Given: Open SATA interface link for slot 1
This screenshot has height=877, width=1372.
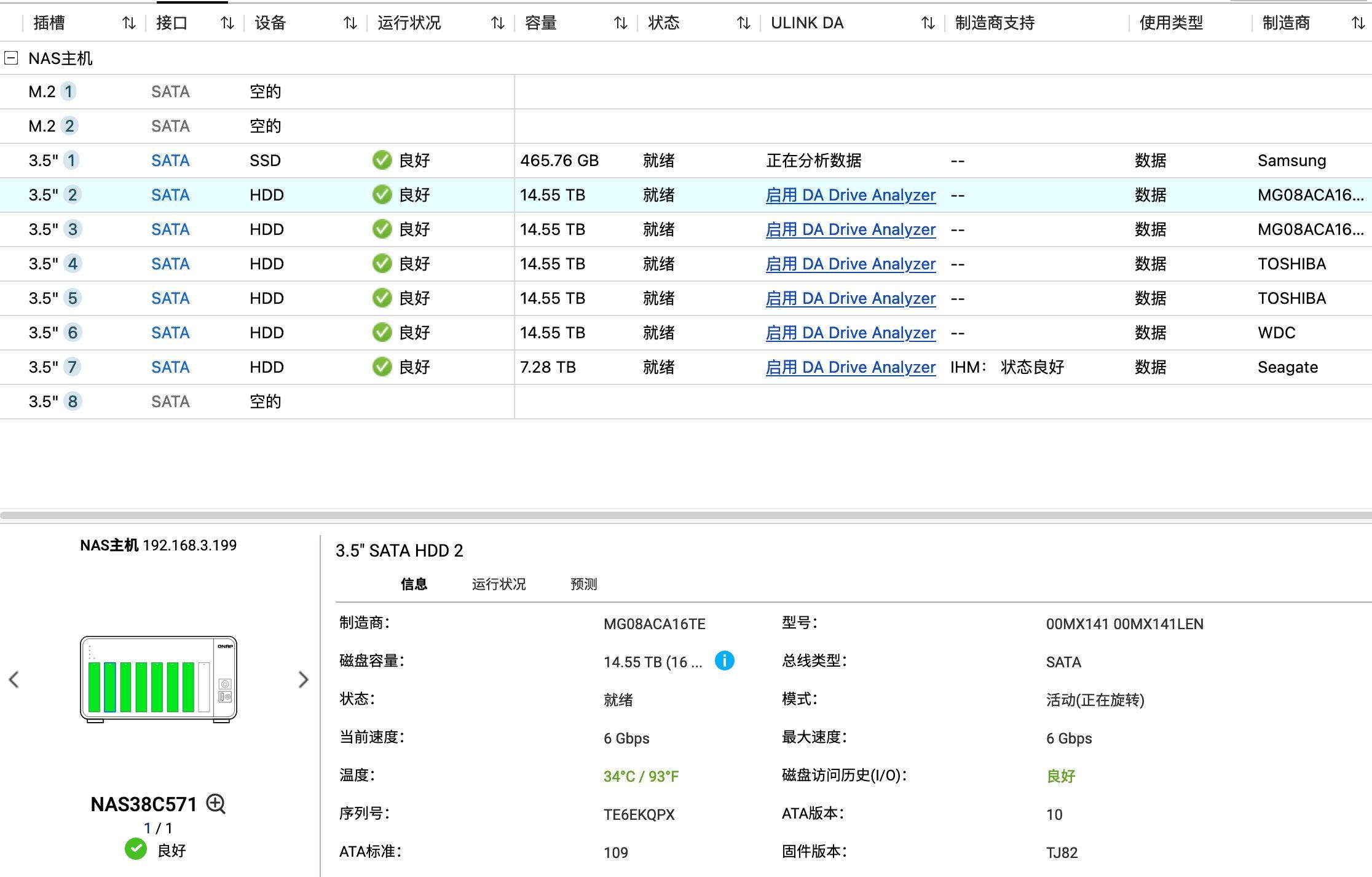Looking at the screenshot, I should click(170, 161).
